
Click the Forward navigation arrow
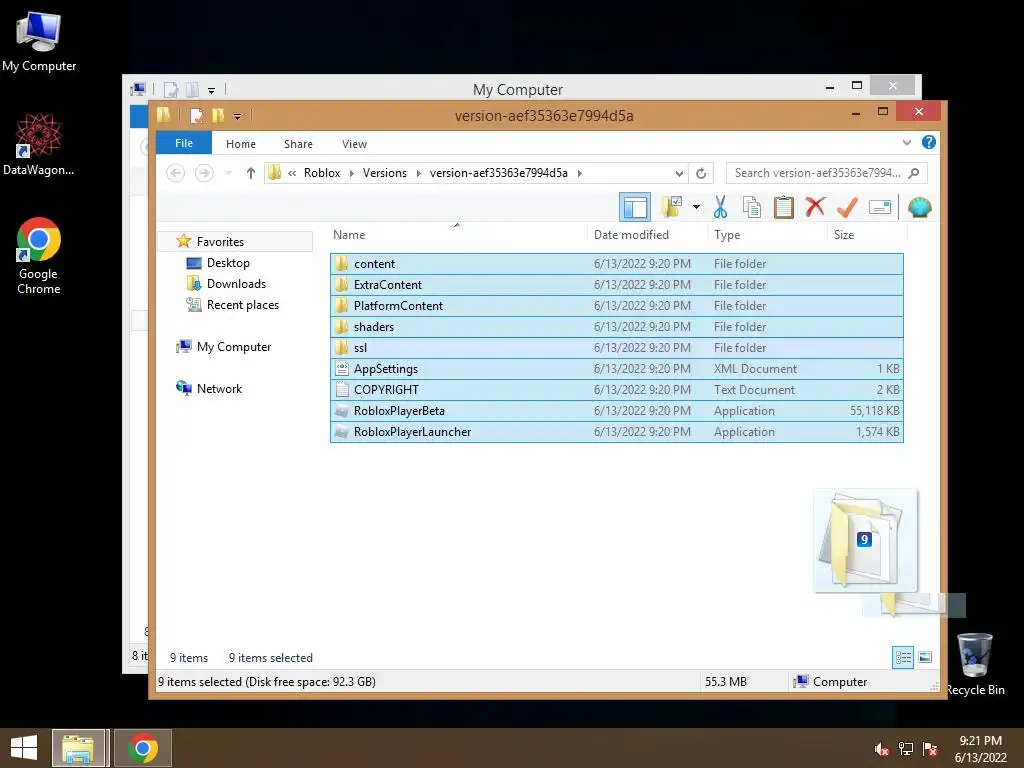[204, 173]
